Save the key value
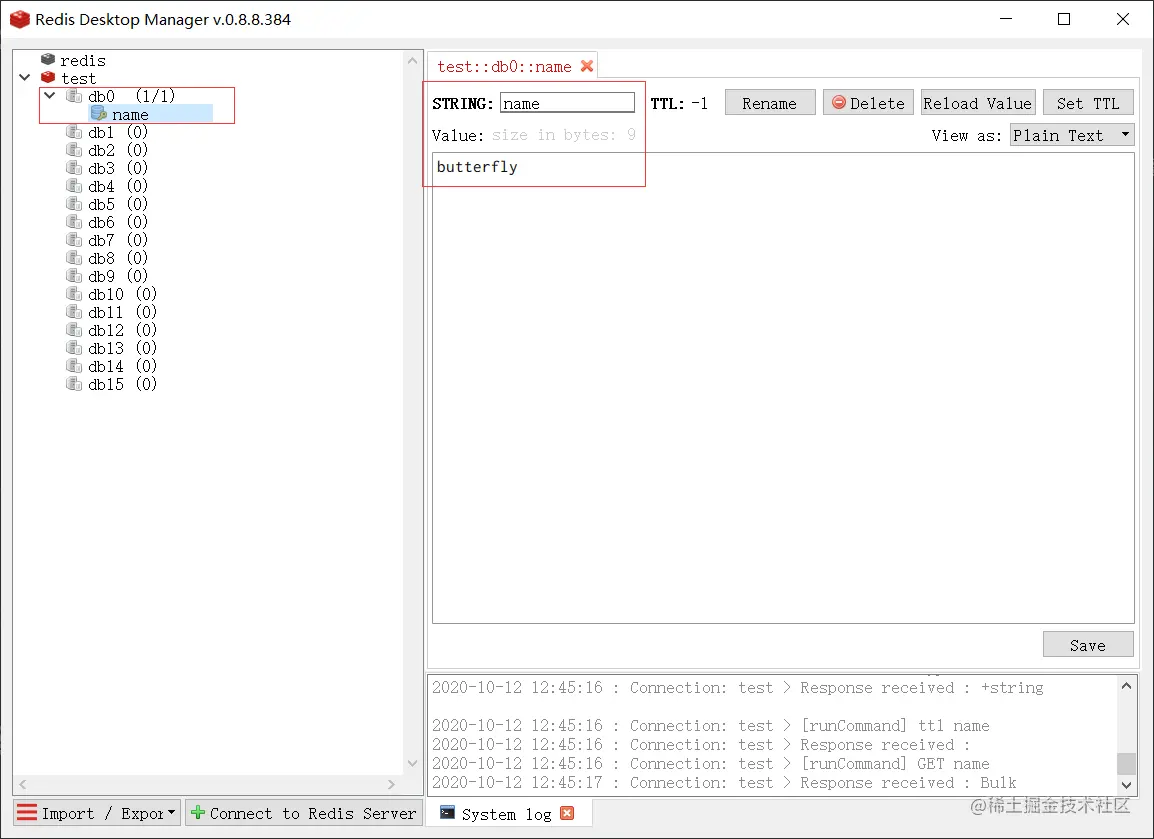This screenshot has height=839, width=1154. click(1088, 645)
